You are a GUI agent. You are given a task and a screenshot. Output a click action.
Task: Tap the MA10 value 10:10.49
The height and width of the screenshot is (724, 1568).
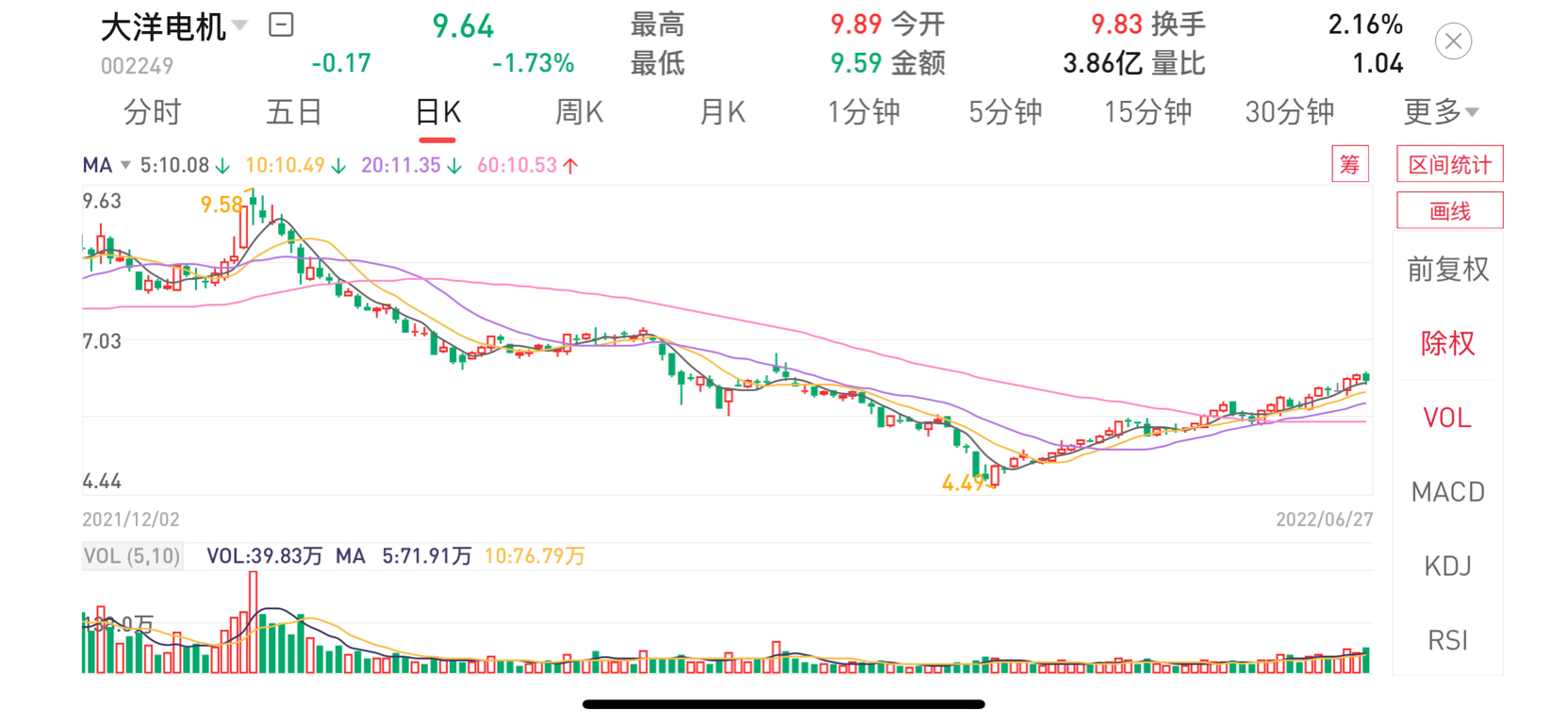tap(295, 166)
